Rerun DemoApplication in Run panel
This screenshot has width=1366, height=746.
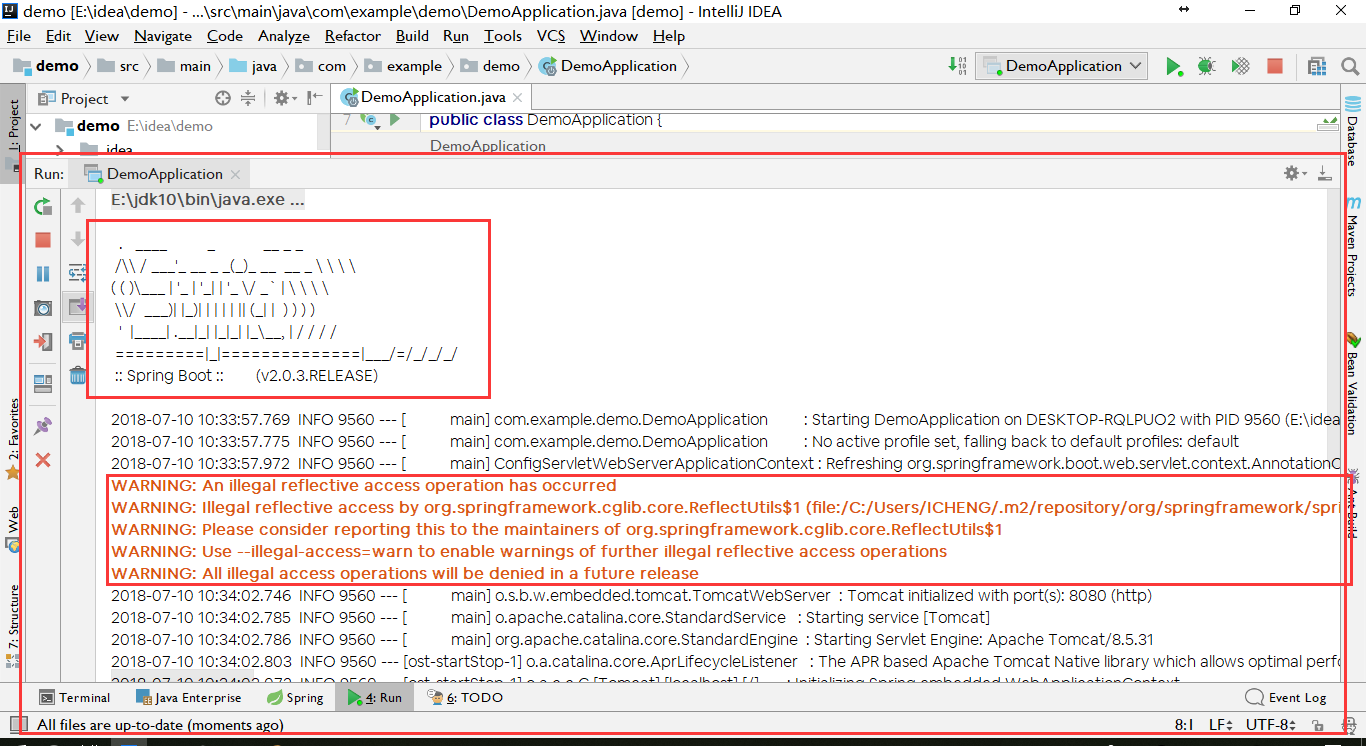coord(43,207)
